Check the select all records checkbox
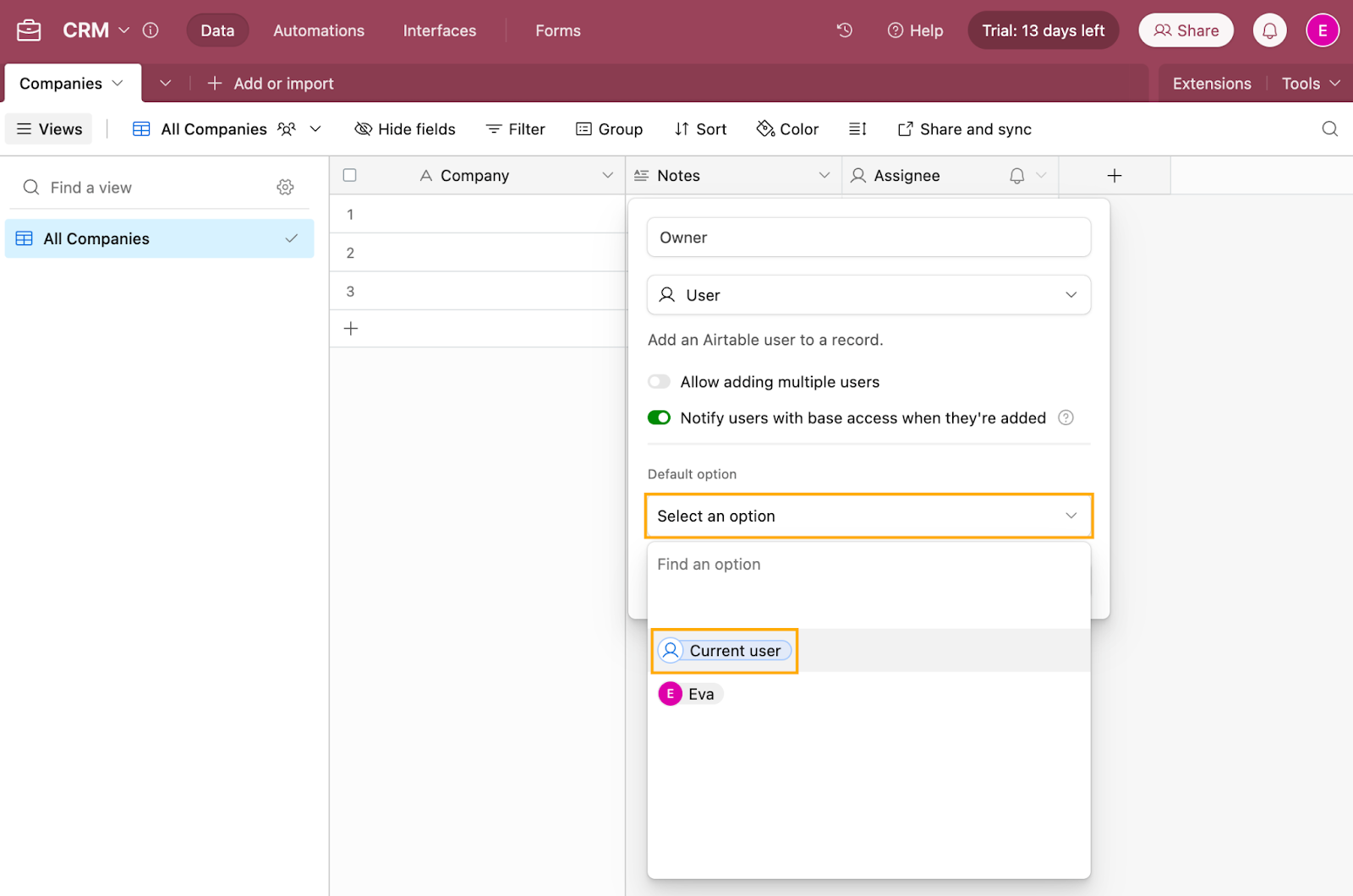 click(350, 176)
